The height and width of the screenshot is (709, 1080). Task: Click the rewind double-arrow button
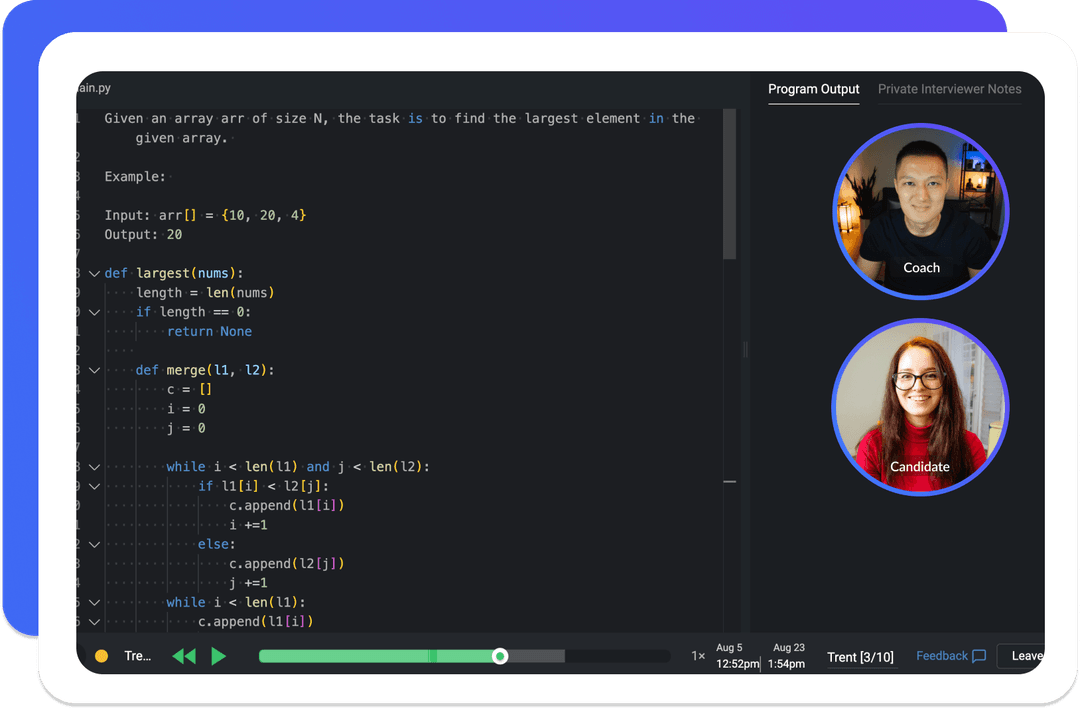point(184,656)
